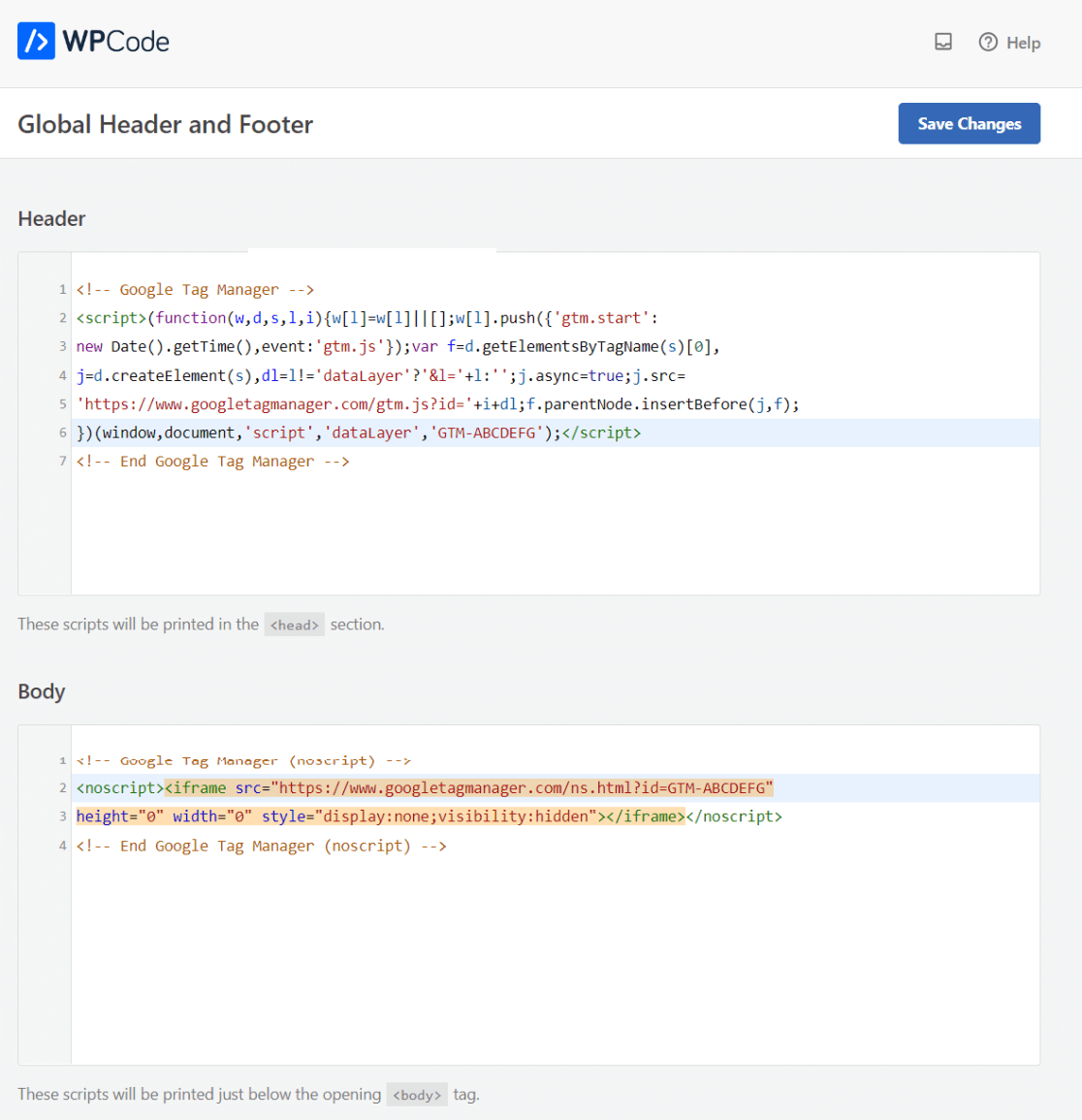This screenshot has width=1082, height=1120.
Task: Open the notifications inbox icon
Action: (x=942, y=42)
